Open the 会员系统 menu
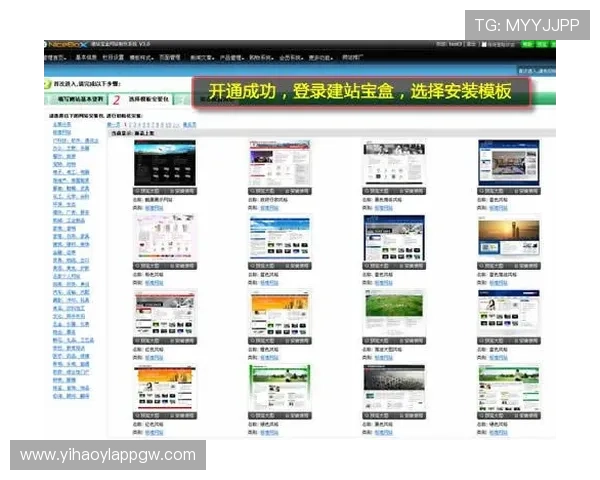The height and width of the screenshot is (480, 600). [x=291, y=58]
